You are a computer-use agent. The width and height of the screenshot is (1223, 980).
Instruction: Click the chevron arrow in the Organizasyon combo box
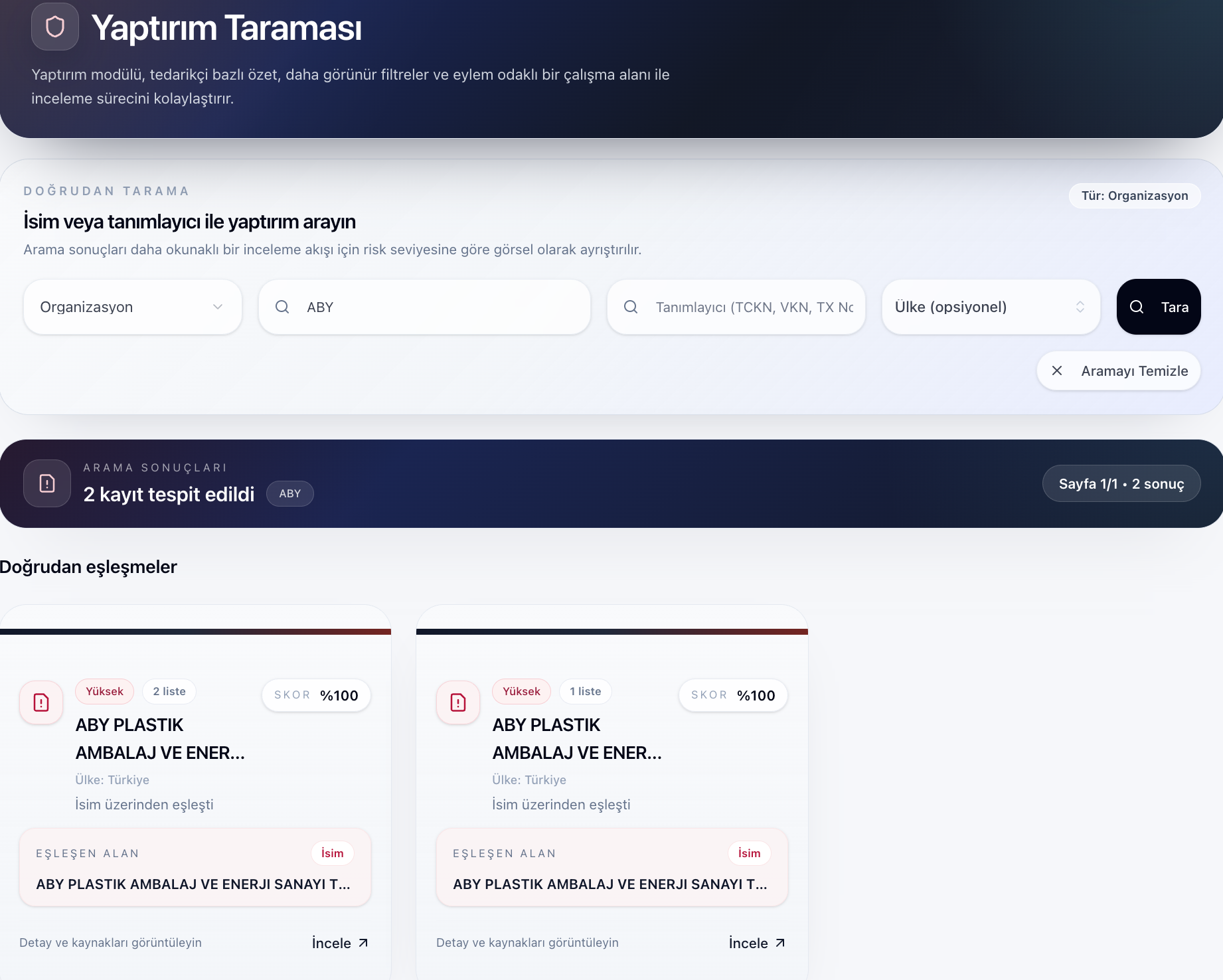pyautogui.click(x=218, y=307)
